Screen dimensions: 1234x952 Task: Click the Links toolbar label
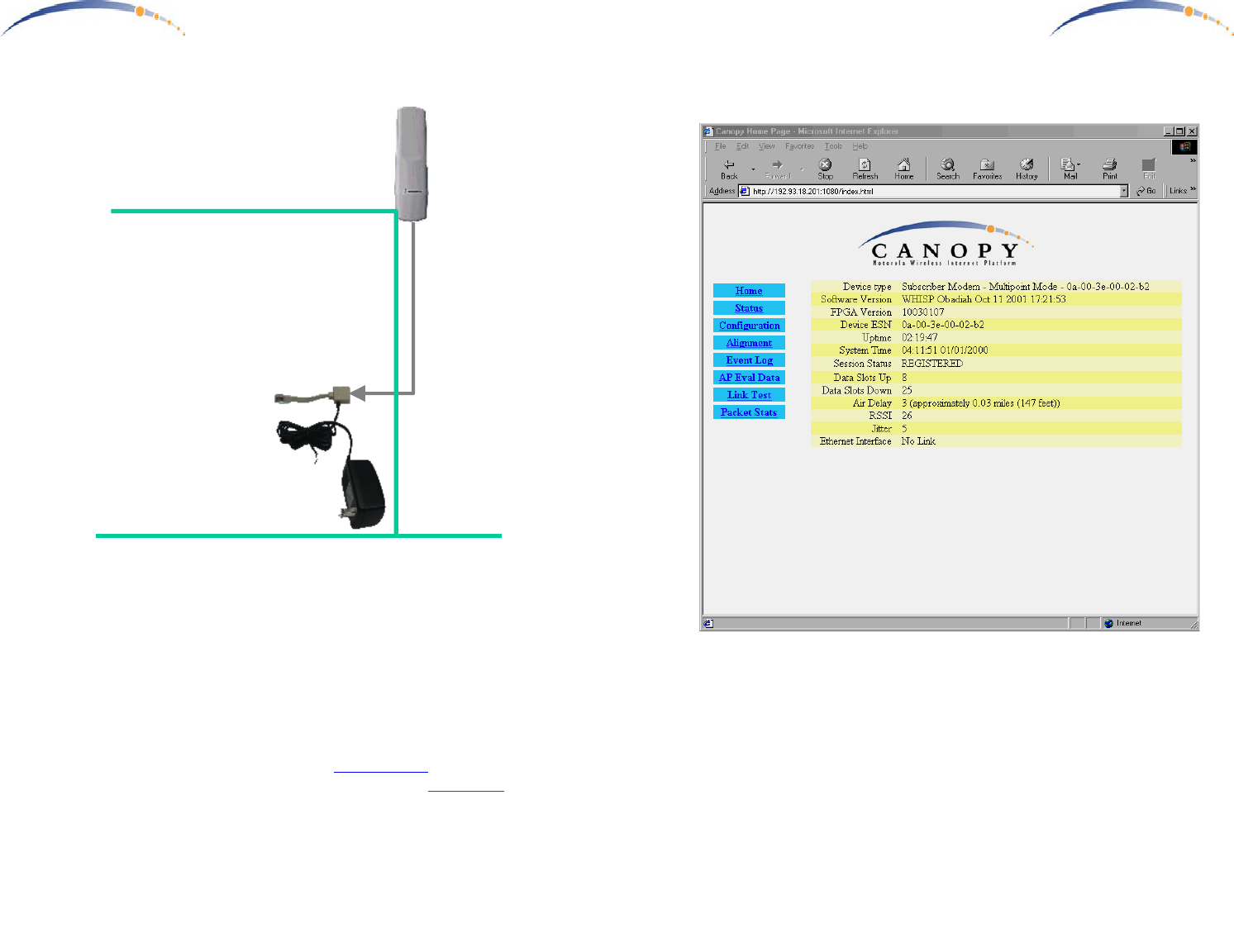1178,191
